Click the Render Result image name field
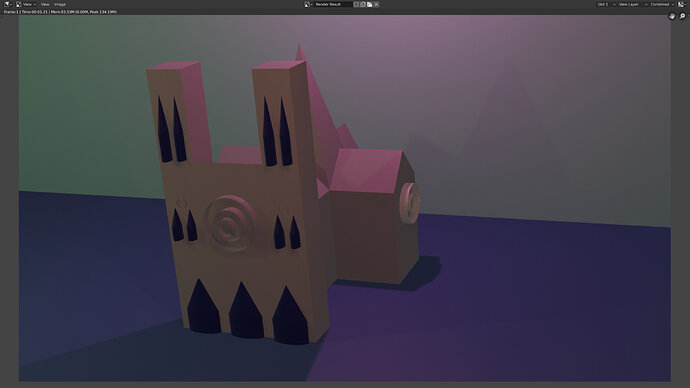This screenshot has height=388, width=690. [x=333, y=4]
